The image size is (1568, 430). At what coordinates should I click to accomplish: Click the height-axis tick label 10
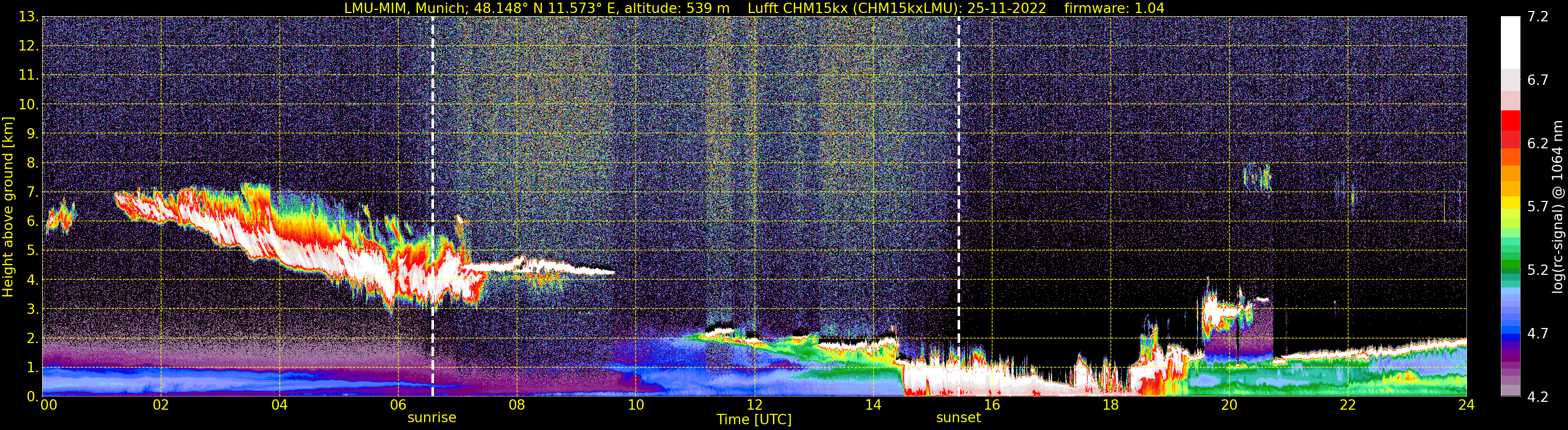point(28,105)
